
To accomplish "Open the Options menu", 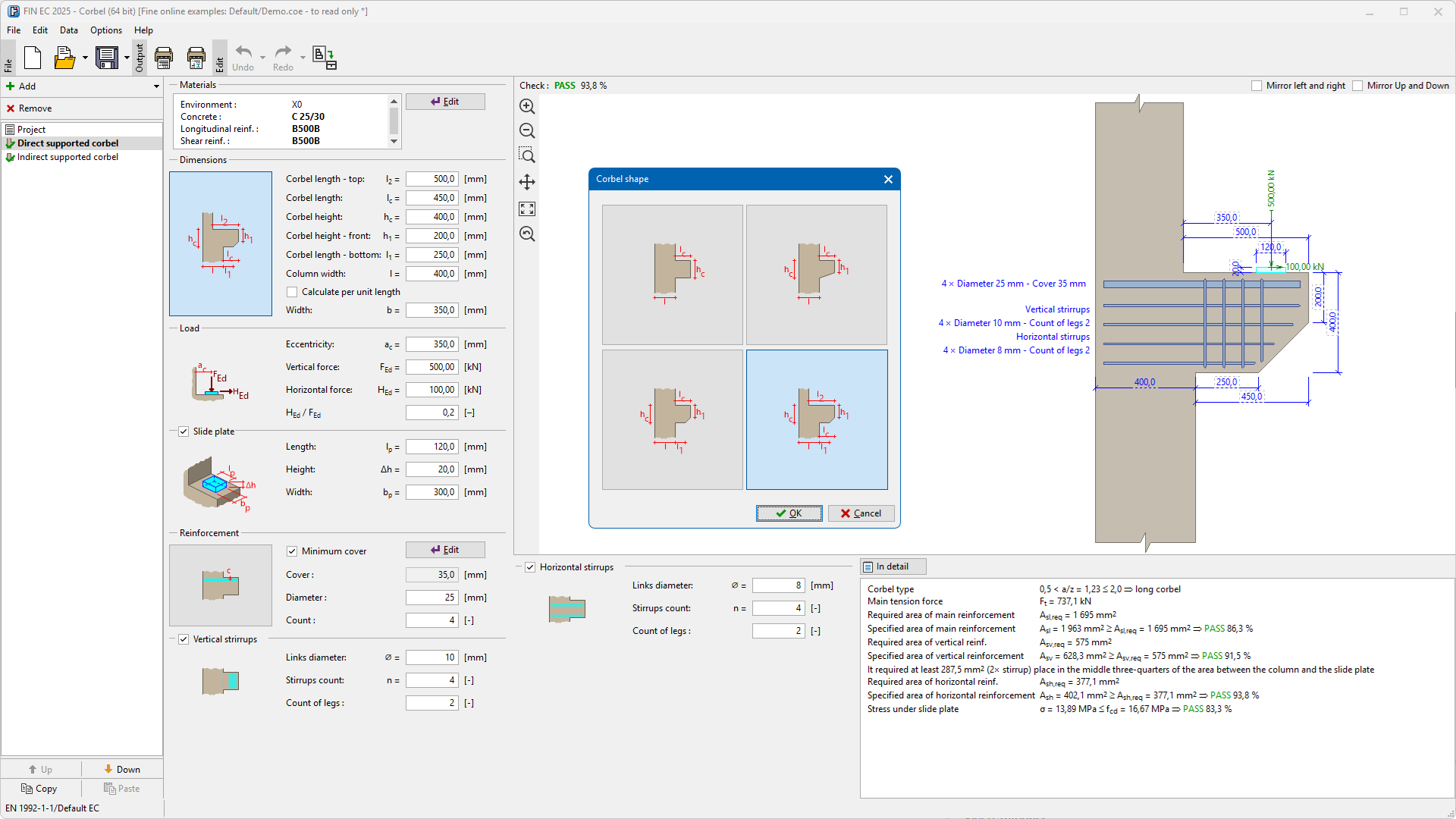I will point(105,30).
